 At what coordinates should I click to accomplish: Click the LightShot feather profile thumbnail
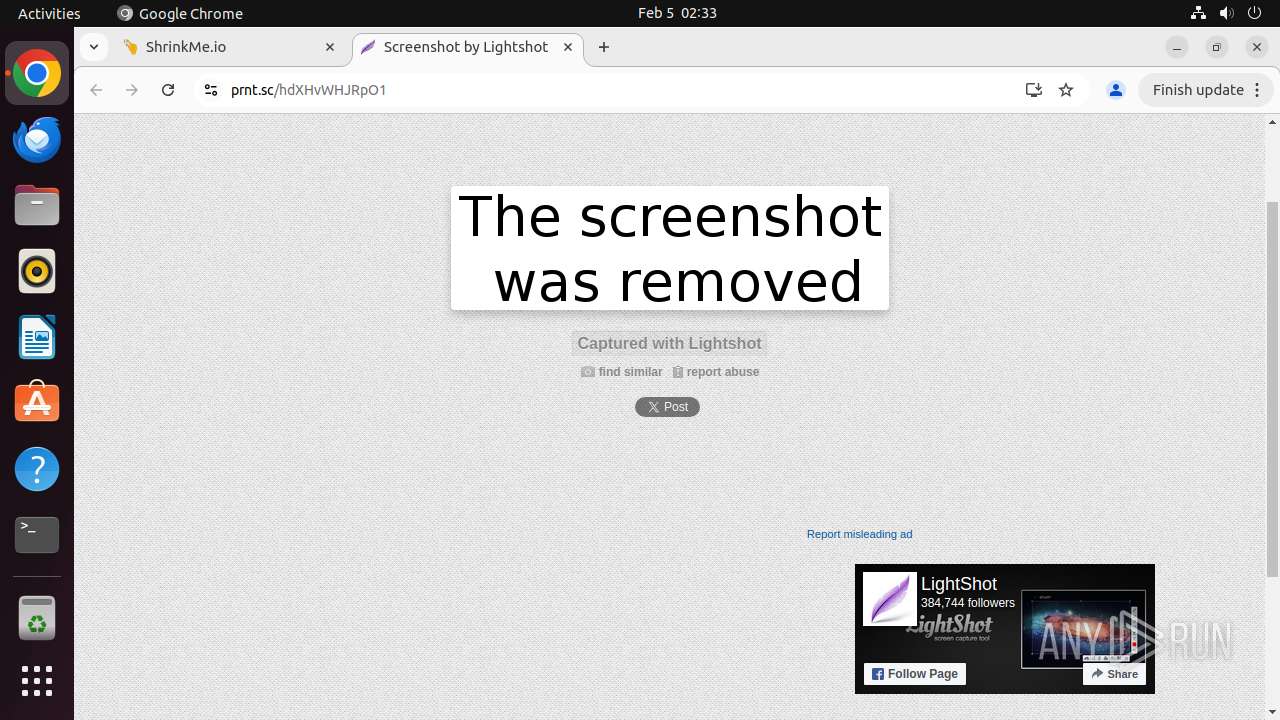[x=890, y=598]
